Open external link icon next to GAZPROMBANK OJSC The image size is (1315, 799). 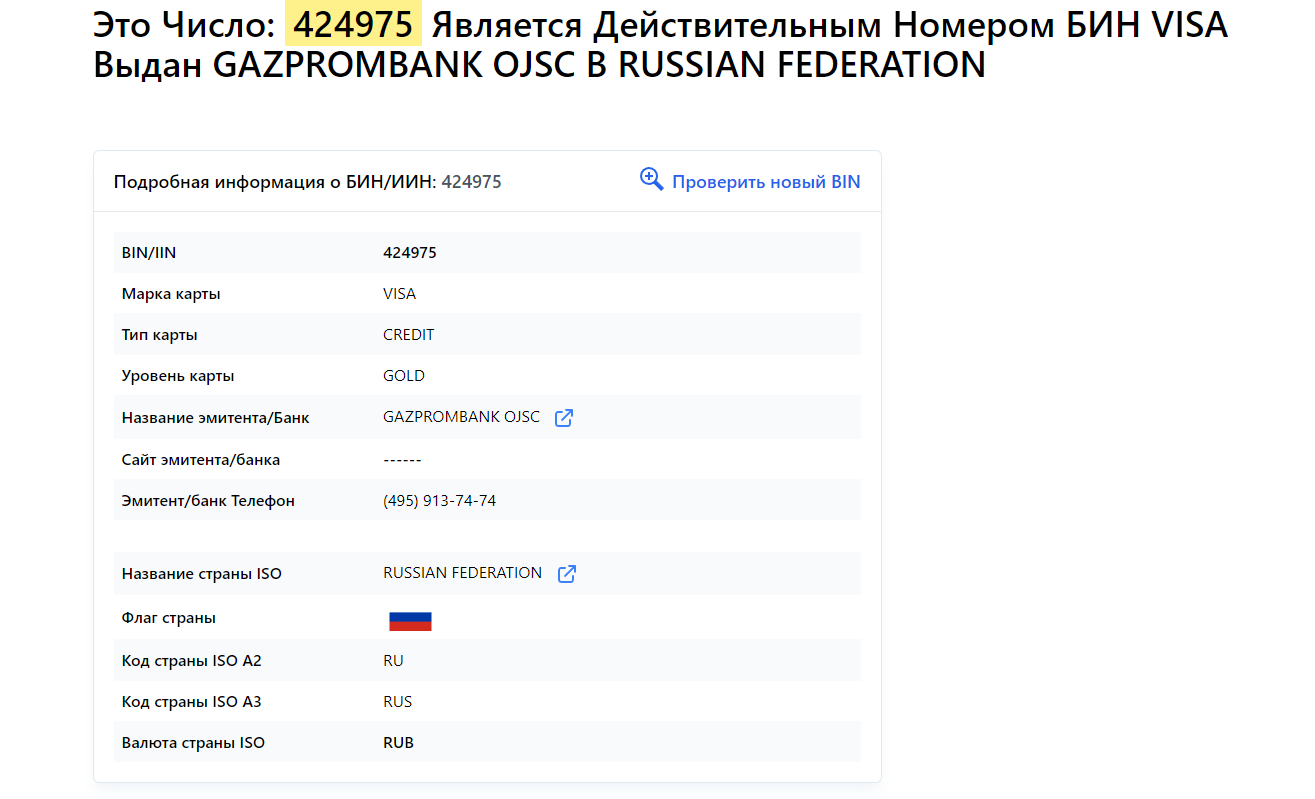564,418
